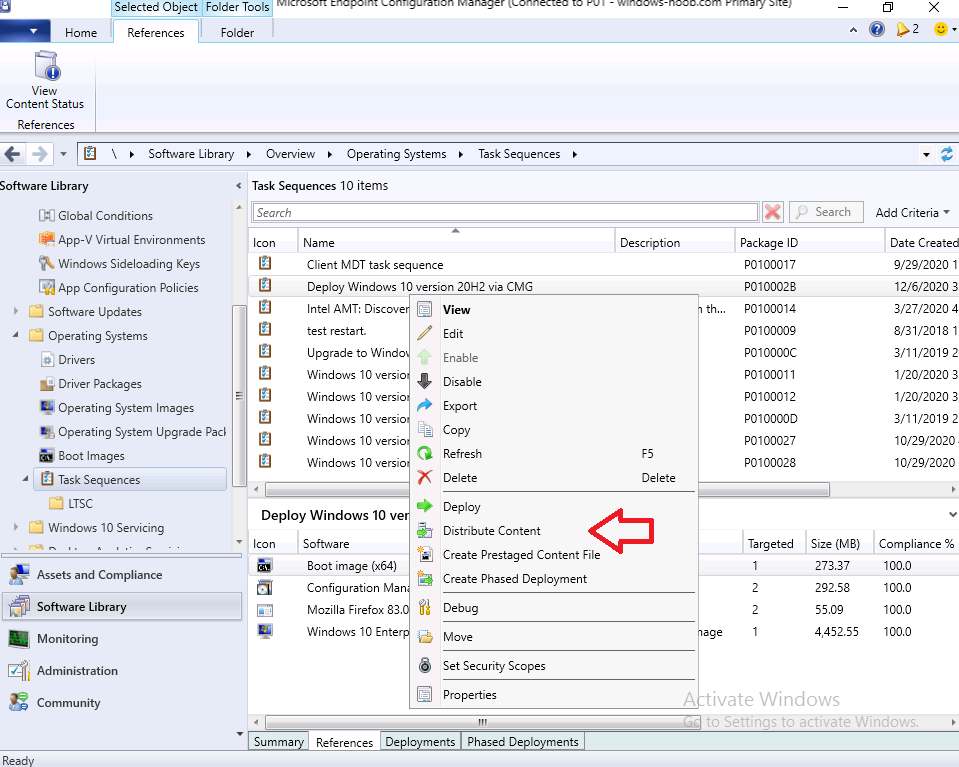
Task: Clear the search with the red X
Action: 772,212
